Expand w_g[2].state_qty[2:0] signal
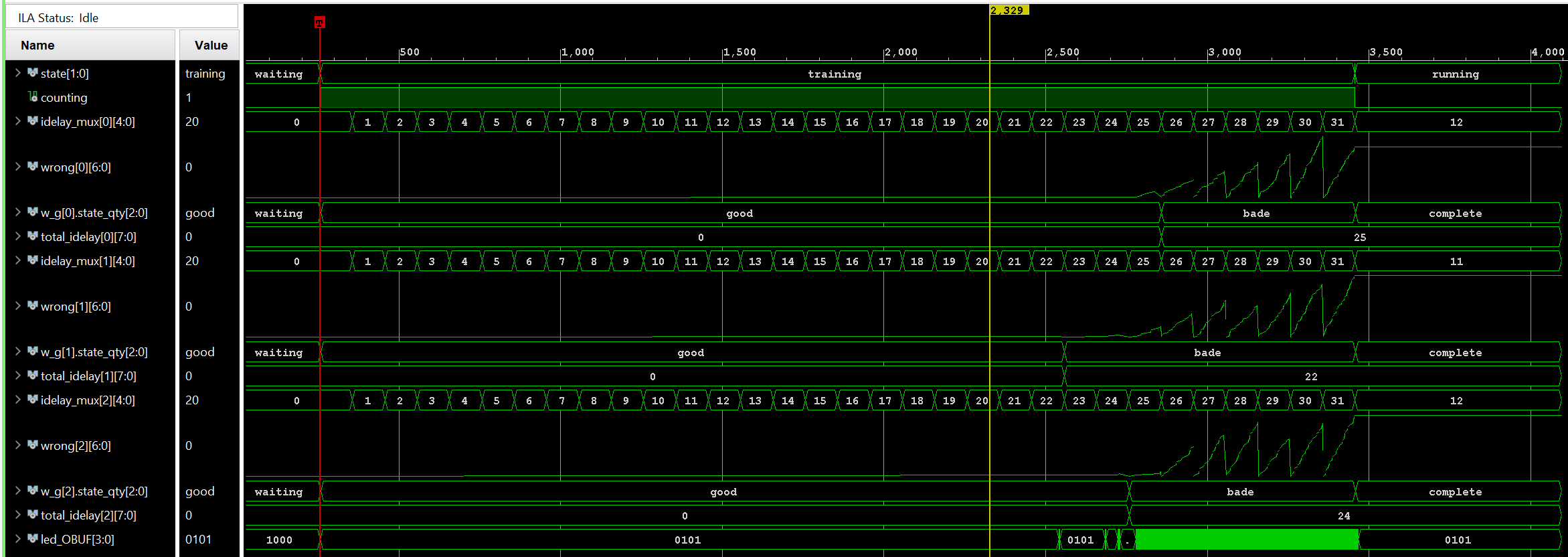Image resolution: width=1568 pixels, height=557 pixels. 18,491
